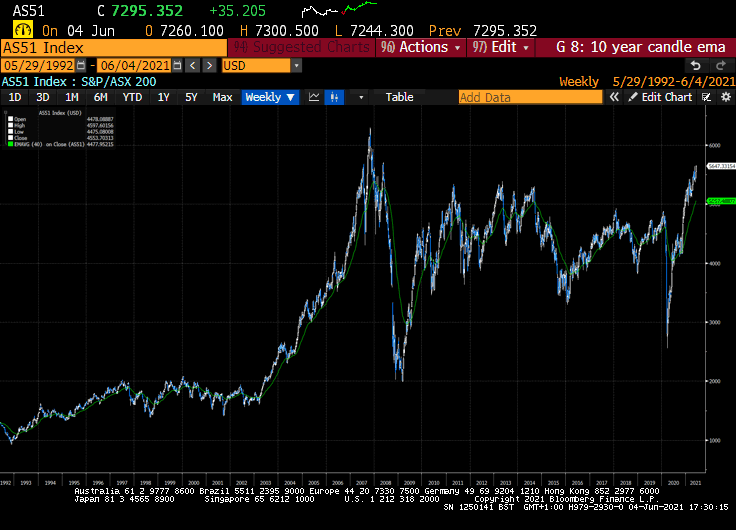
Task: Open the Actions menu
Action: pyautogui.click(x=421, y=47)
